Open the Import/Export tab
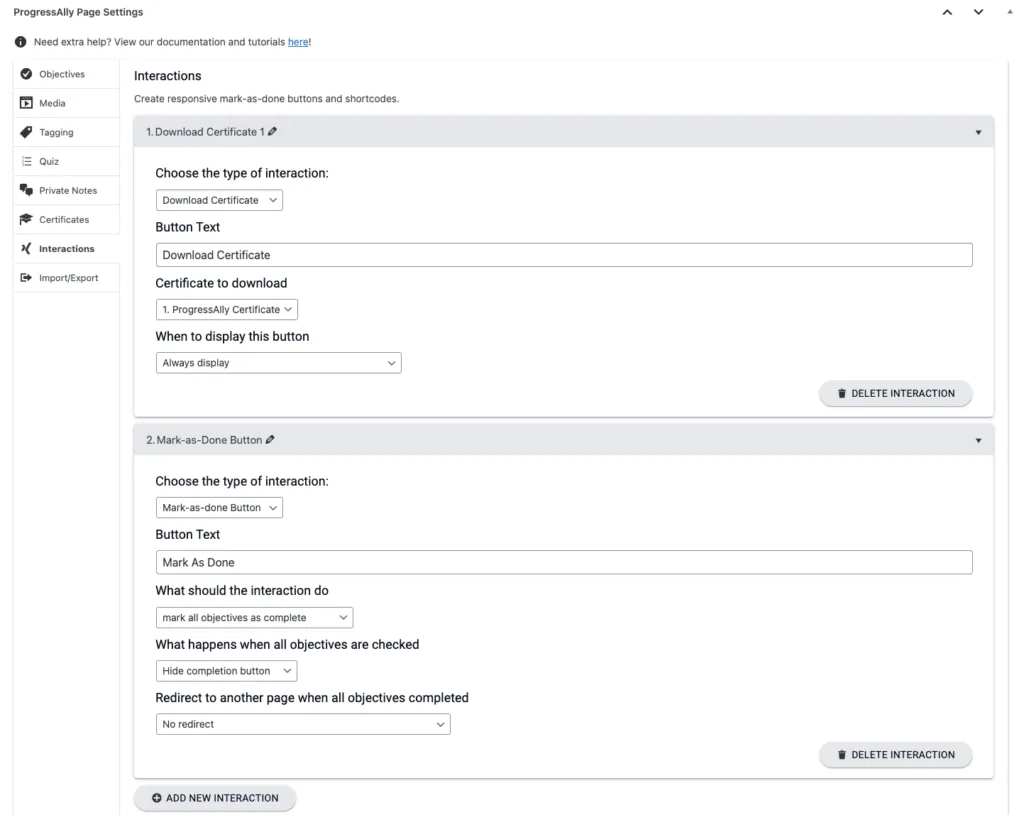Image resolution: width=1024 pixels, height=815 pixels. pos(68,278)
